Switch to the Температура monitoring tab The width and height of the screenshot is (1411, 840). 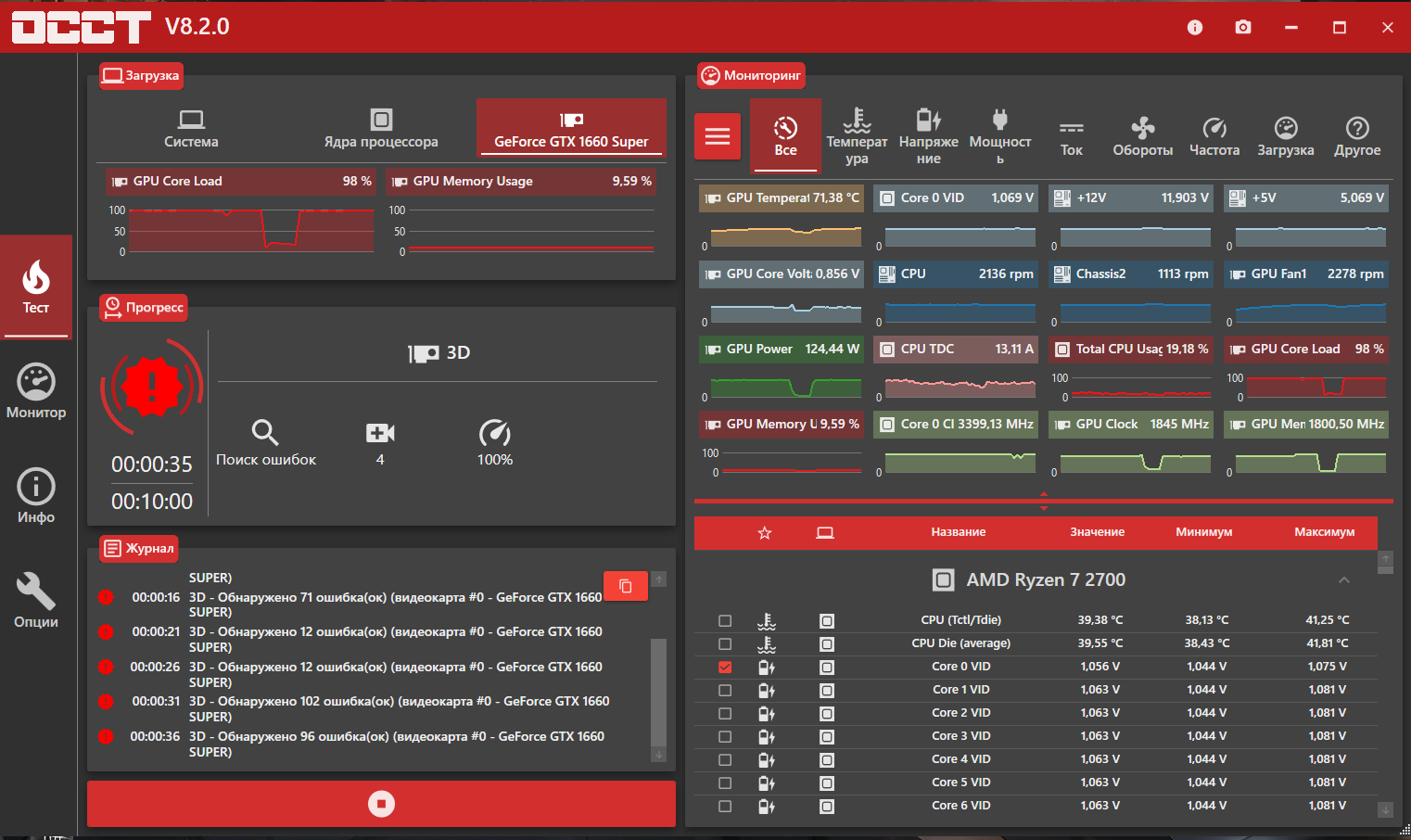coord(857,136)
